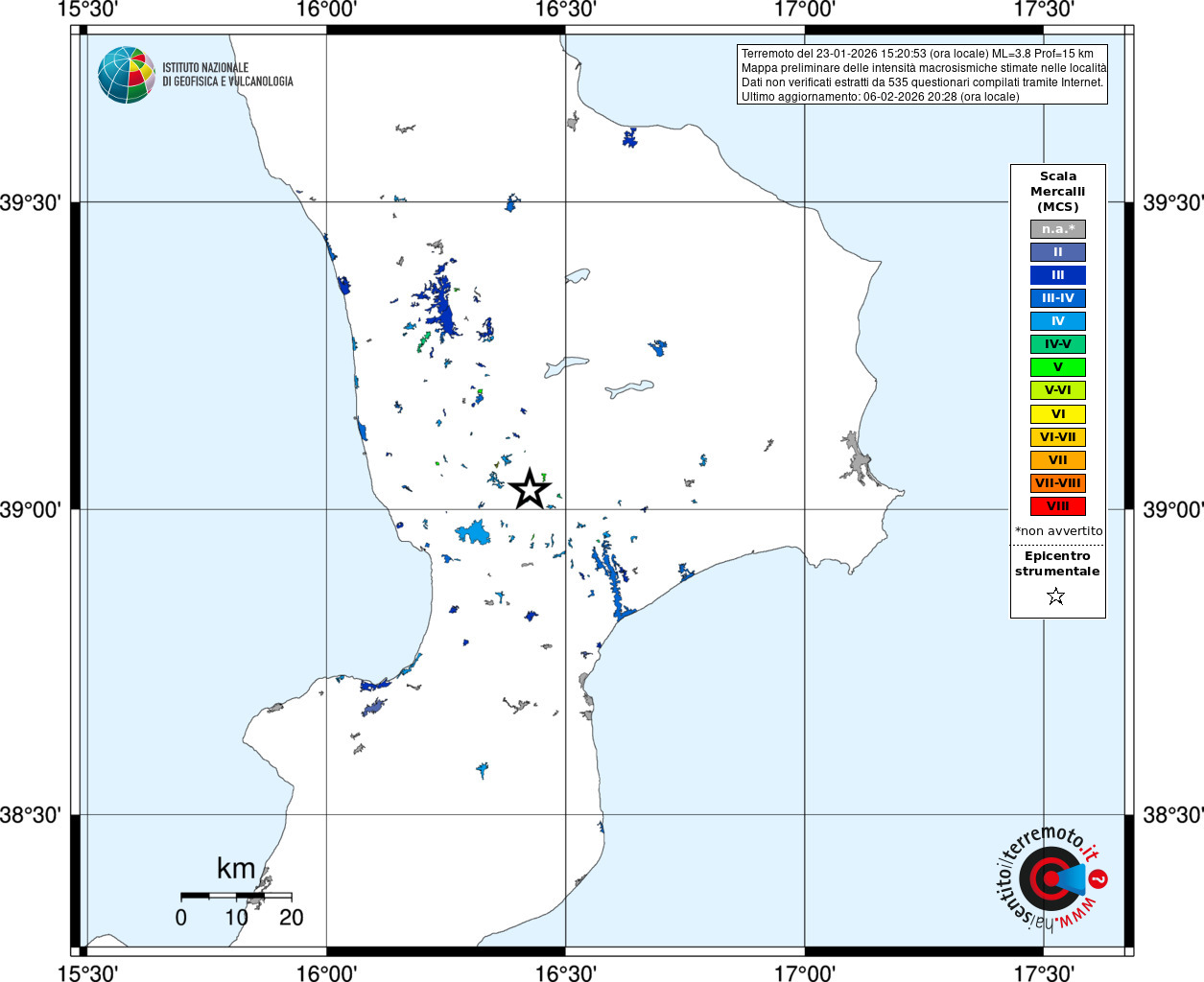Select the III intensity swatch

(1058, 275)
